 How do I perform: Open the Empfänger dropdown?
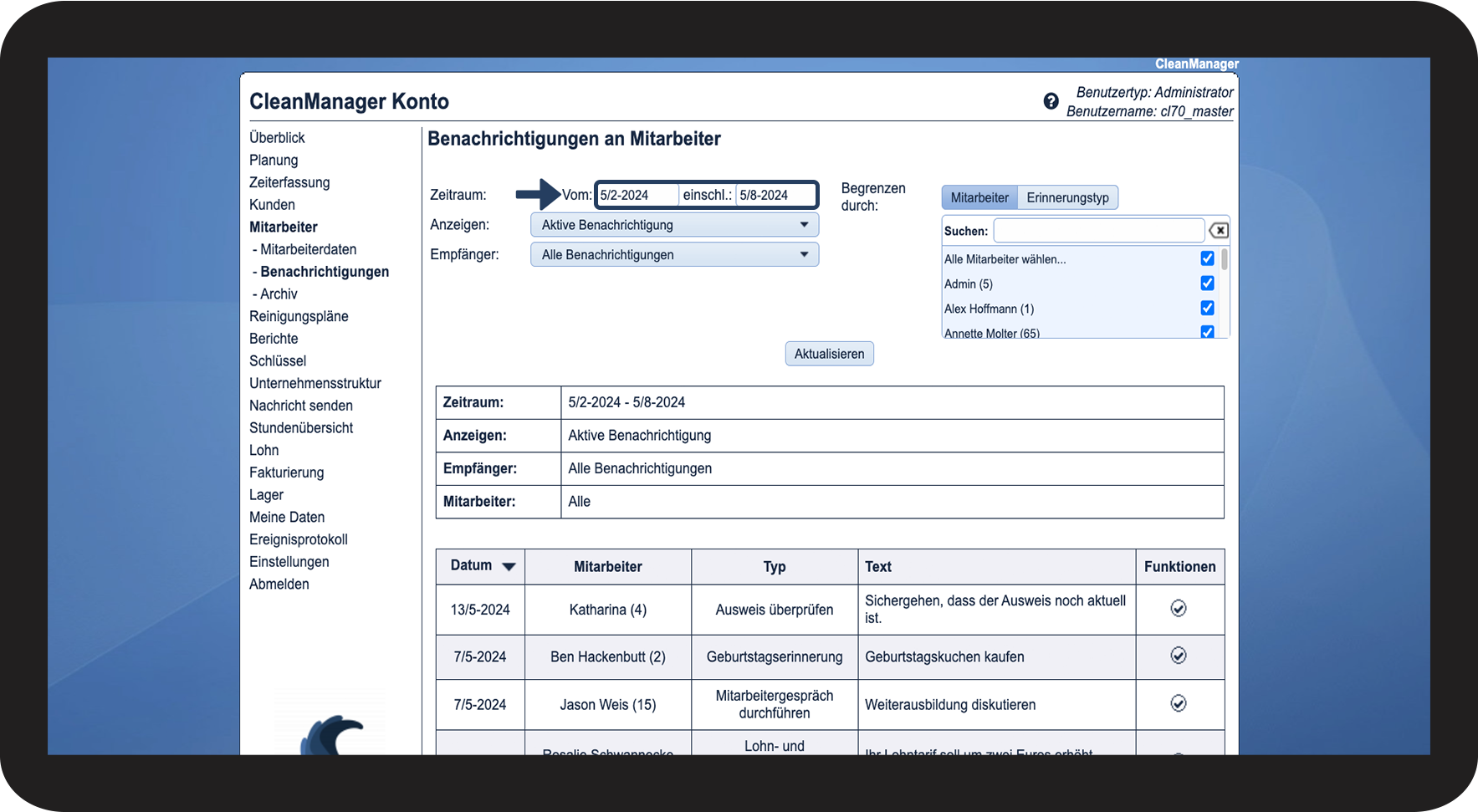click(674, 255)
